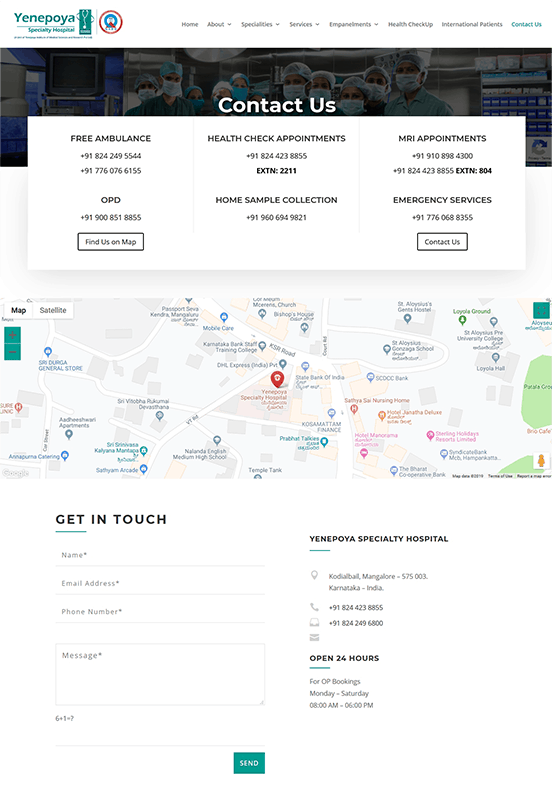Switch map to Satellite view
This screenshot has height=800, width=552.
53,310
